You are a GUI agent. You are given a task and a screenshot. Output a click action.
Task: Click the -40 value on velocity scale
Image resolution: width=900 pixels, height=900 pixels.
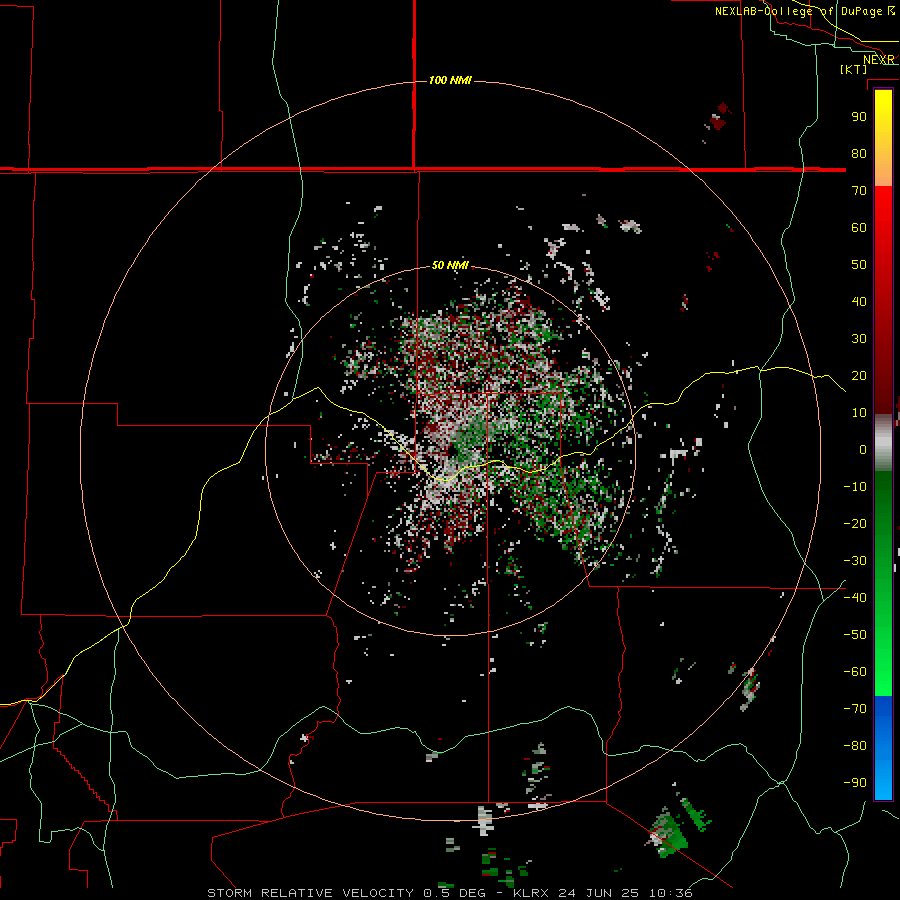855,598
